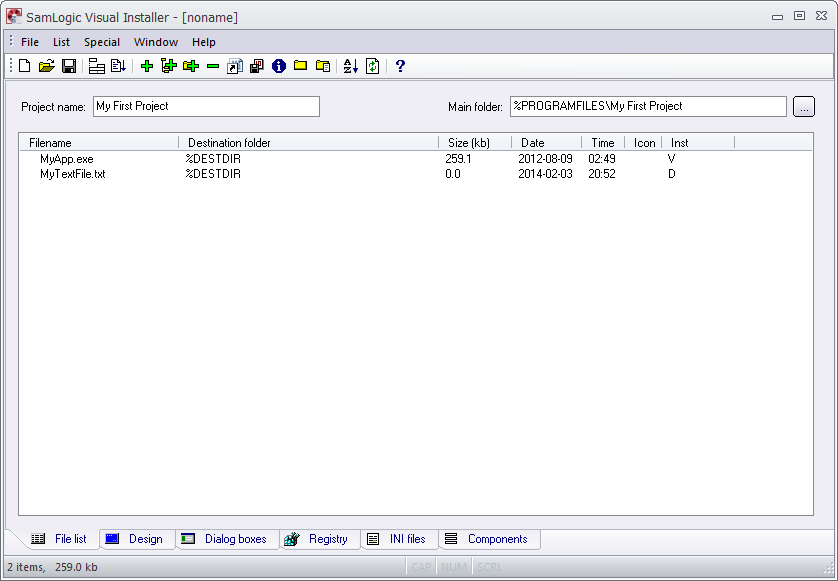
Task: Switch to the File list tab
Action: point(59,539)
